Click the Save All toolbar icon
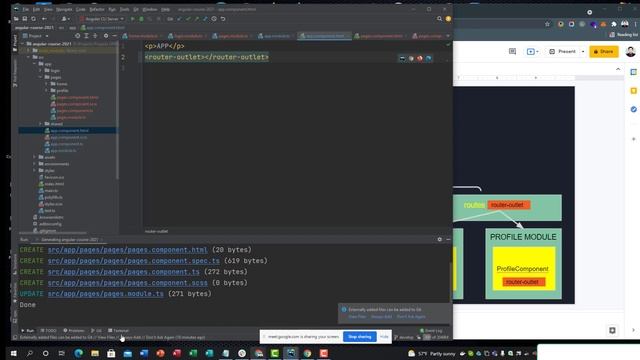This screenshot has height=360, width=640. (24, 19)
